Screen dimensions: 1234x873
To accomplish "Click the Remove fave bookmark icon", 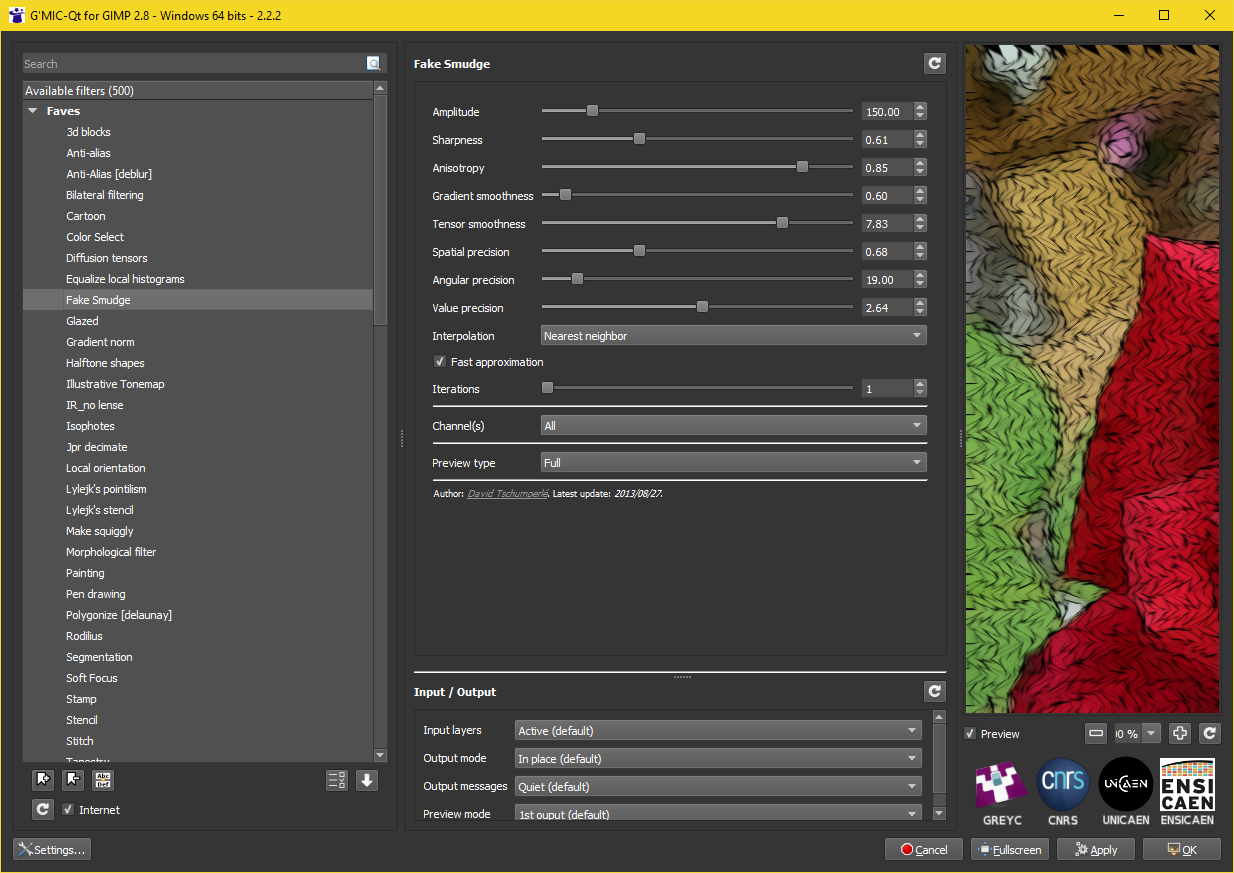I will [x=73, y=780].
